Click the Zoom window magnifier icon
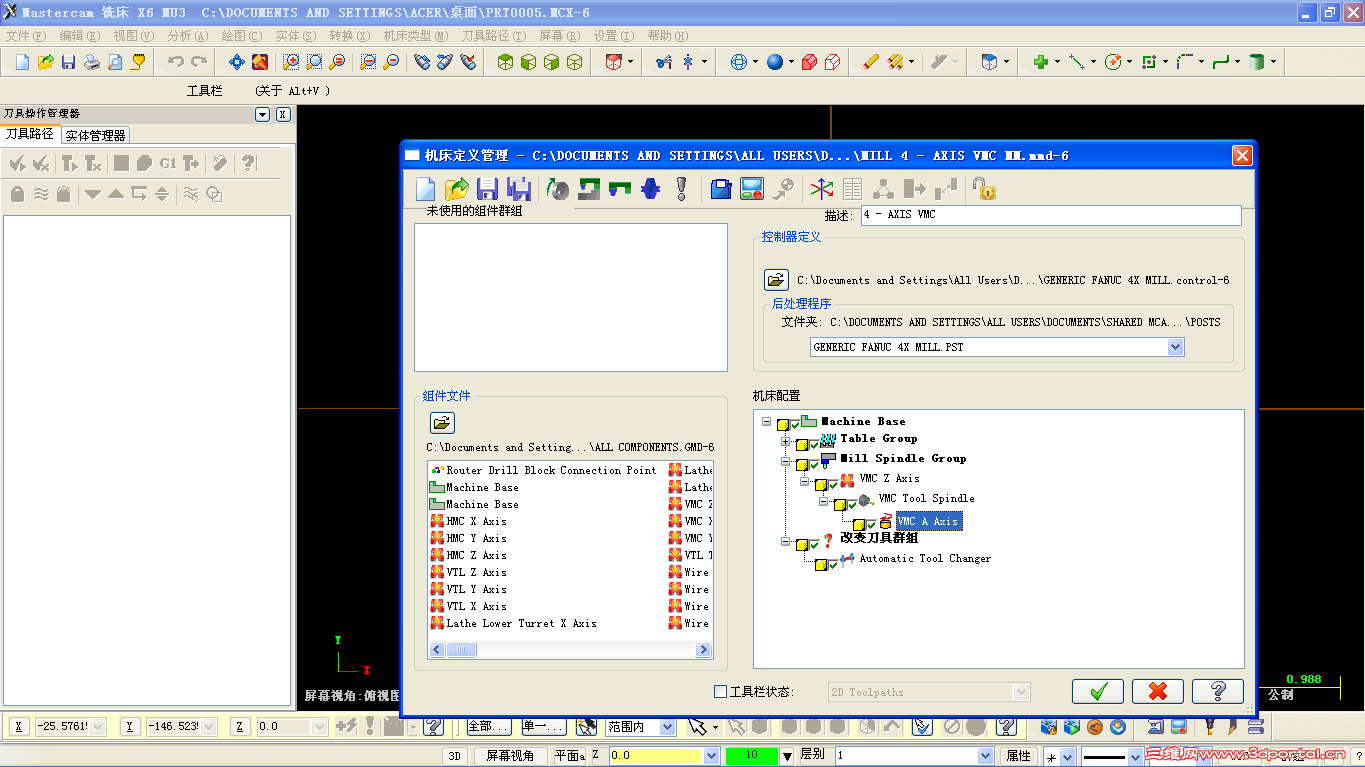Viewport: 1365px width, 767px height. pyautogui.click(x=291, y=62)
